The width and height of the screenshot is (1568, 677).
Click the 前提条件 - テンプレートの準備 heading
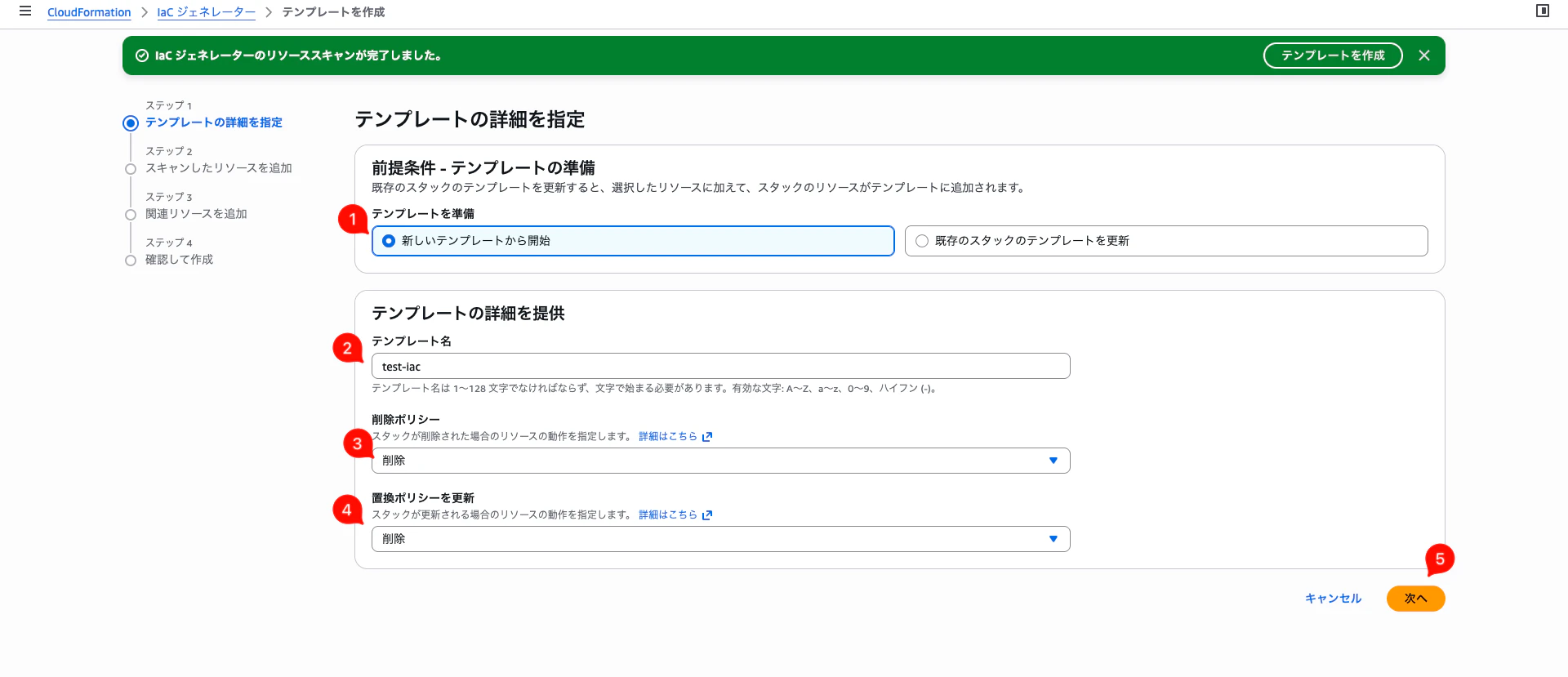[483, 167]
